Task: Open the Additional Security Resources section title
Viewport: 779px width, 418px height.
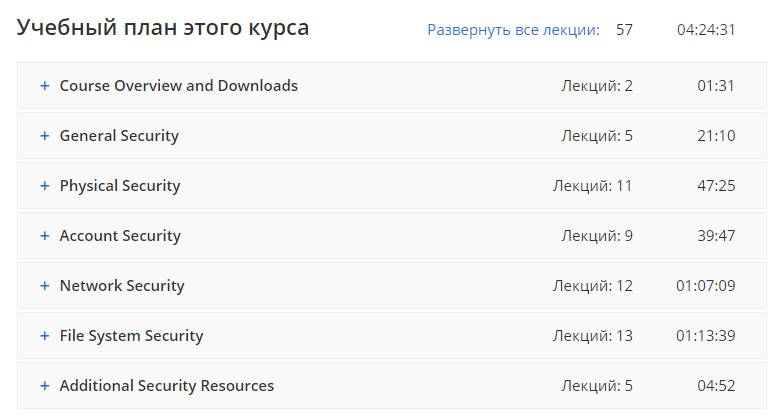Action: (x=167, y=386)
